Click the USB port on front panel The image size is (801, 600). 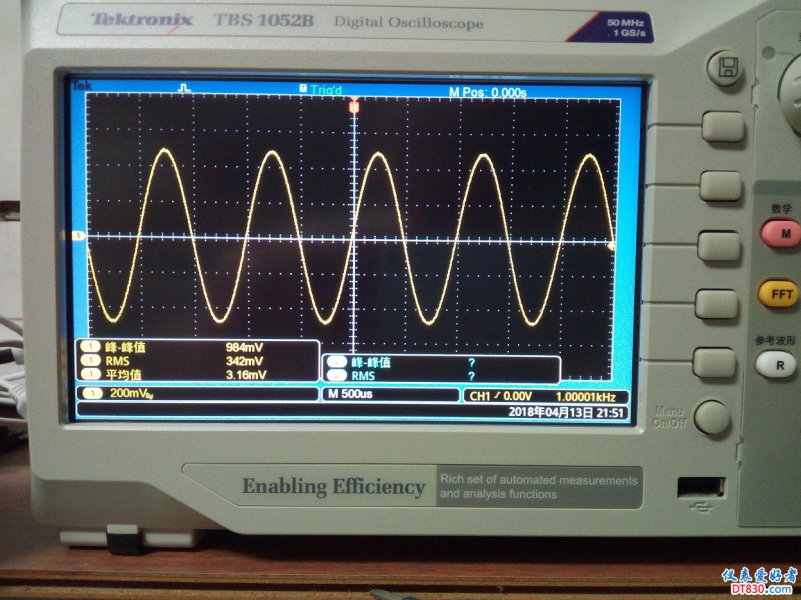click(702, 487)
